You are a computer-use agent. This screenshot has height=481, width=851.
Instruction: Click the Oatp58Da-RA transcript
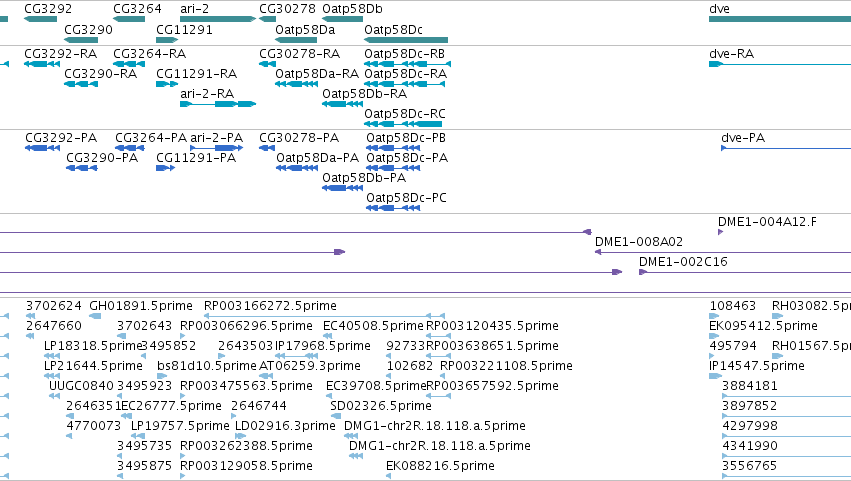(x=317, y=74)
